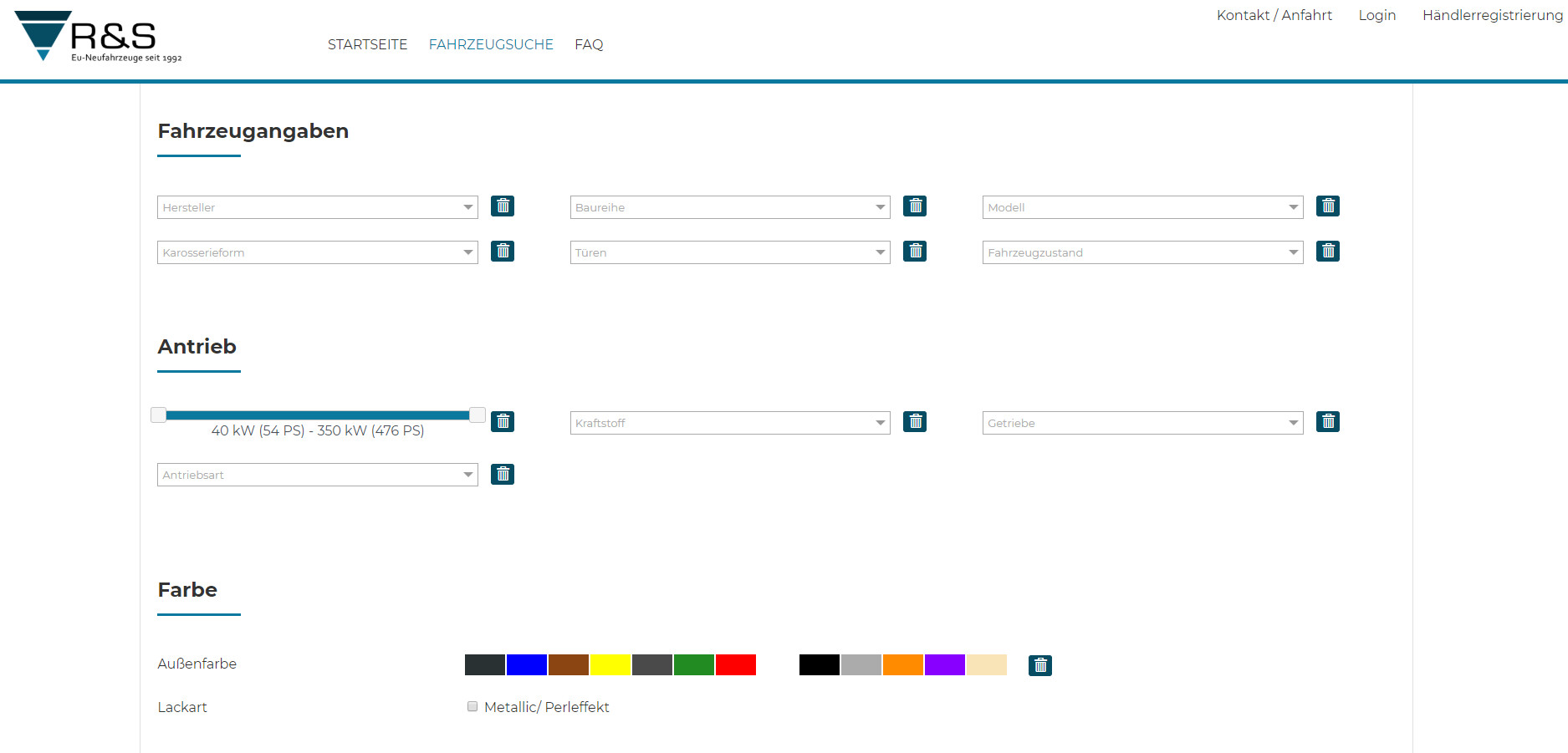The image size is (1568, 753).
Task: Go to the STARTSEITE menu item
Action: point(367,45)
